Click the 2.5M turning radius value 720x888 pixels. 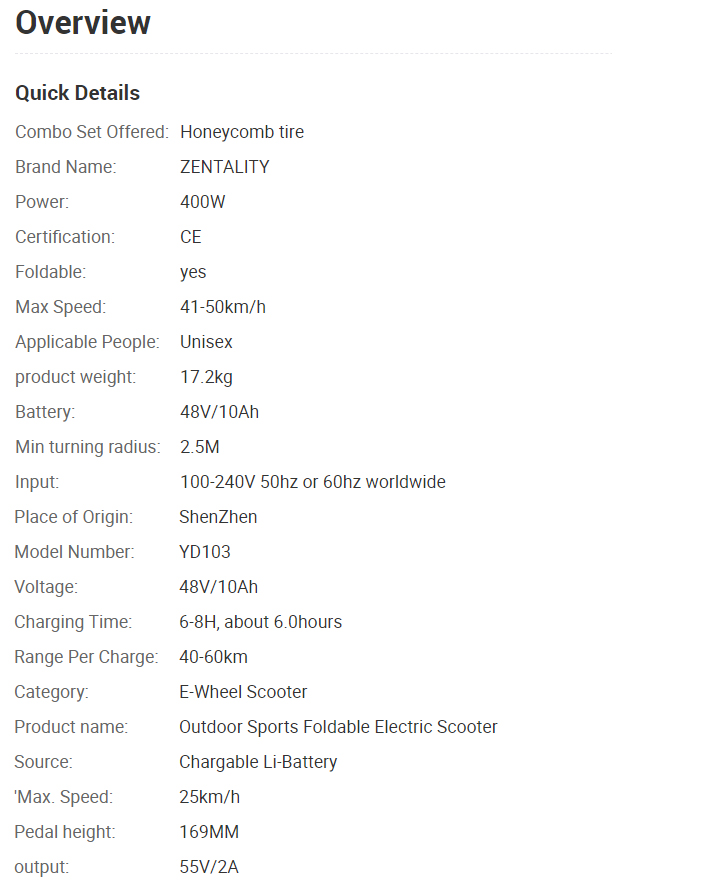(x=199, y=447)
